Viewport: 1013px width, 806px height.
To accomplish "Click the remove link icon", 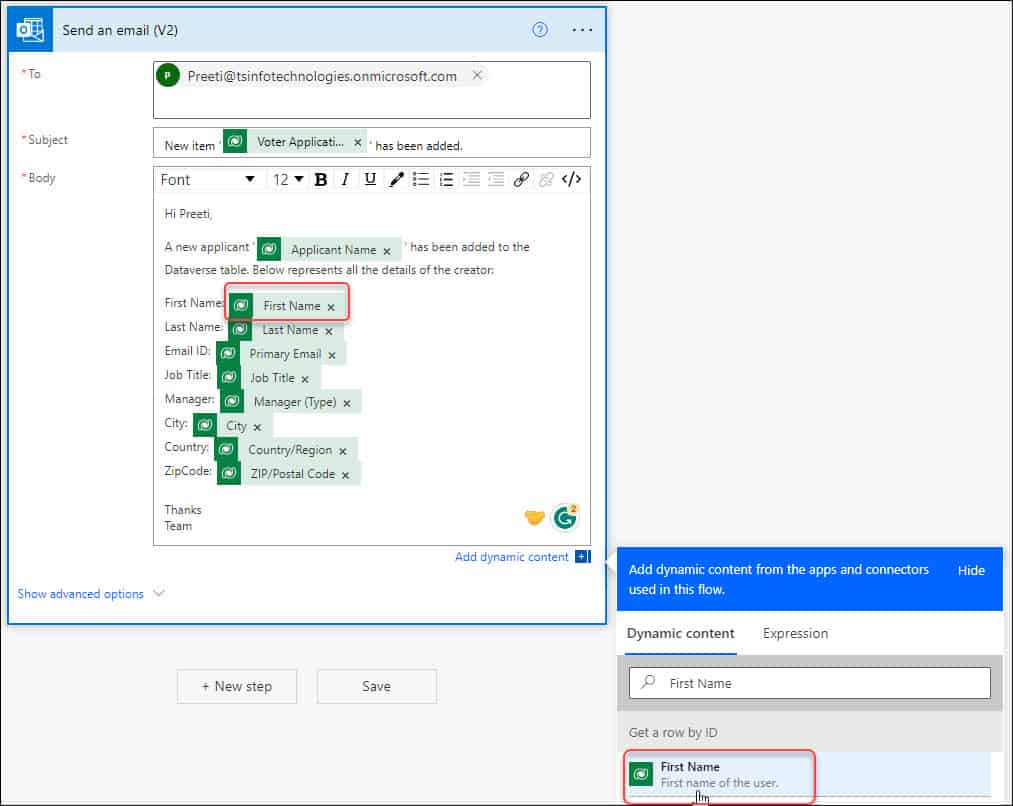I will click(x=546, y=180).
